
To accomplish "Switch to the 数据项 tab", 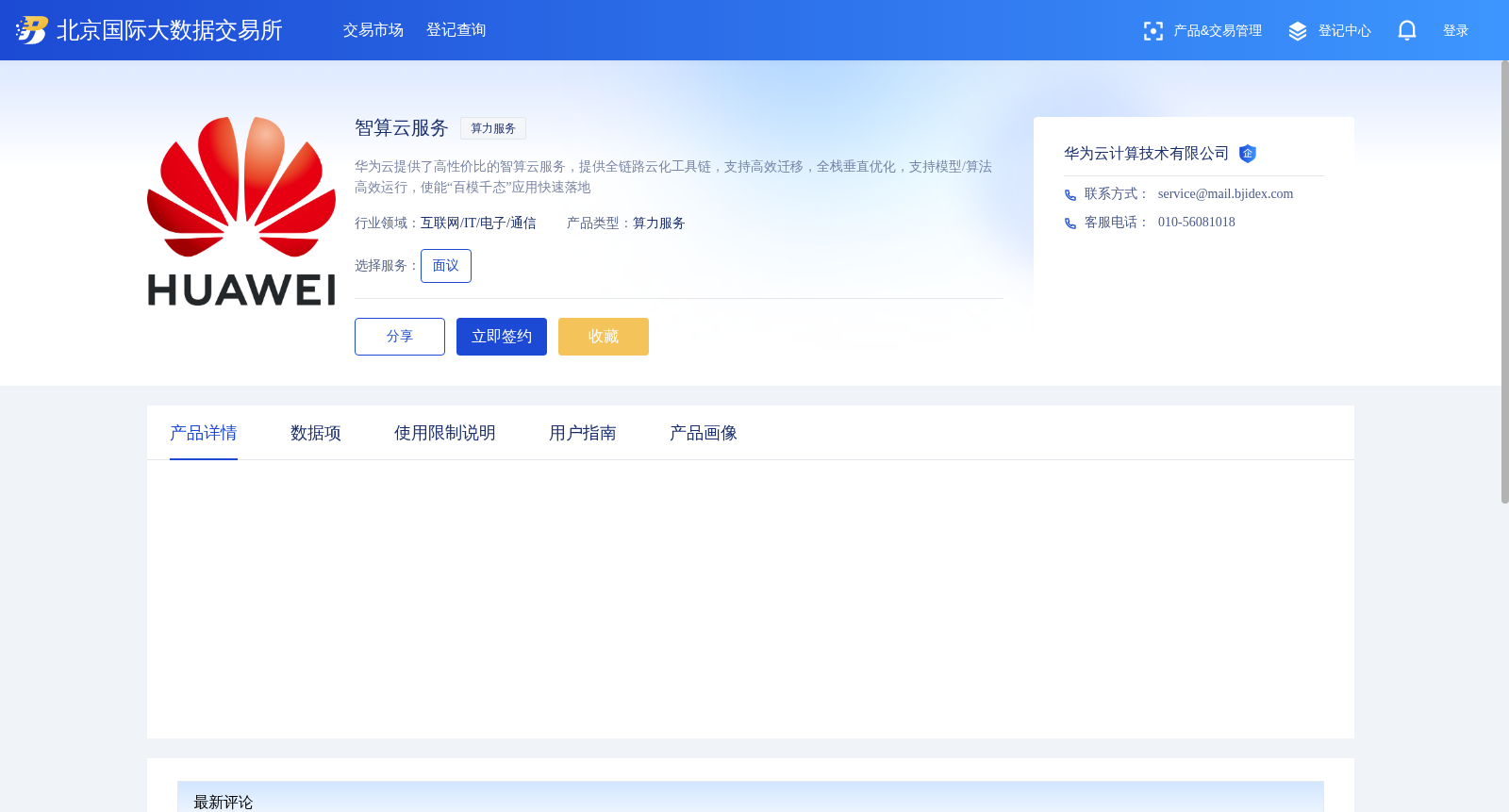I will (316, 433).
